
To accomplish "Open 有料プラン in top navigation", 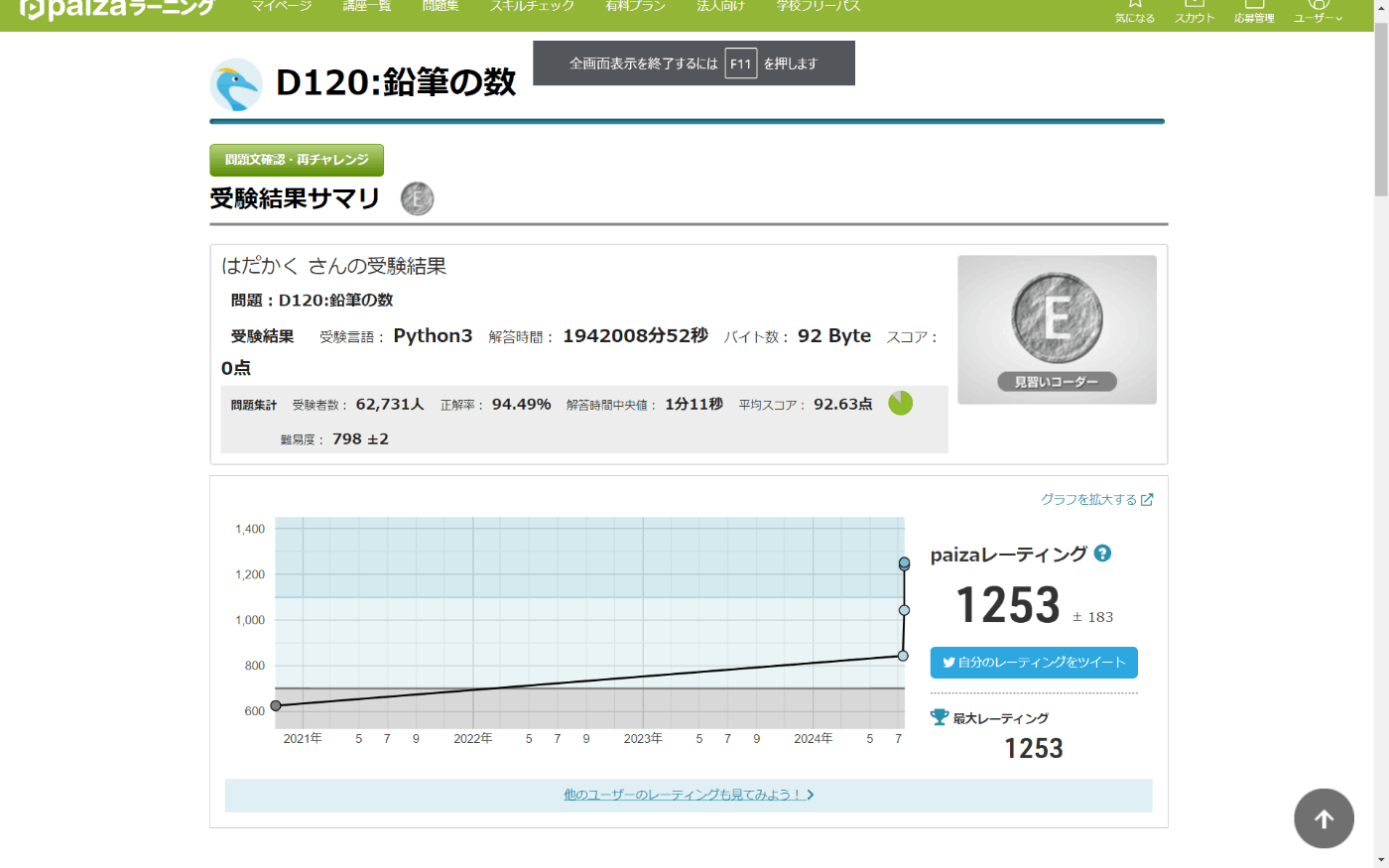I will (x=635, y=6).
